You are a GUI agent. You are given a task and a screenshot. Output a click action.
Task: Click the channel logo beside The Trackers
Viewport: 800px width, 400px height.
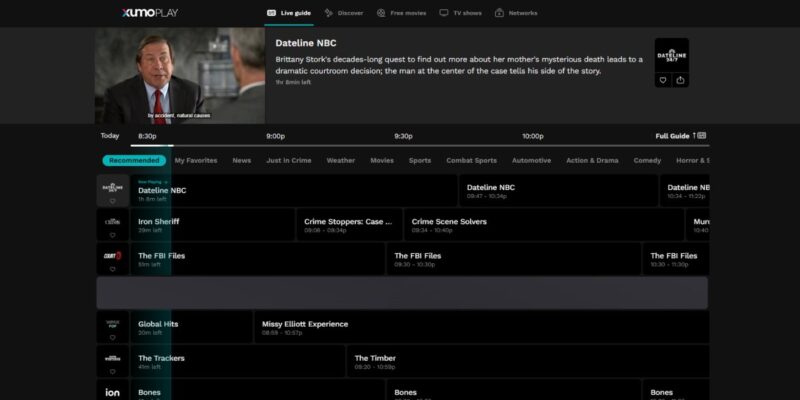coord(113,358)
